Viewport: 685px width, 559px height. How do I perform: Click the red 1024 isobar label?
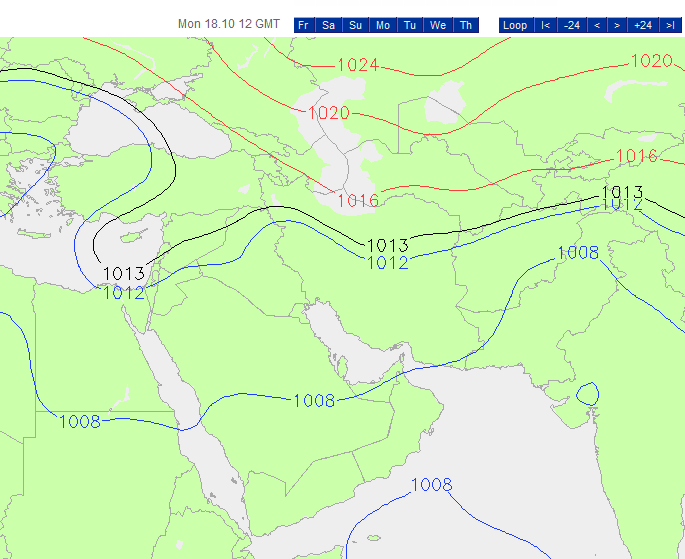point(358,65)
